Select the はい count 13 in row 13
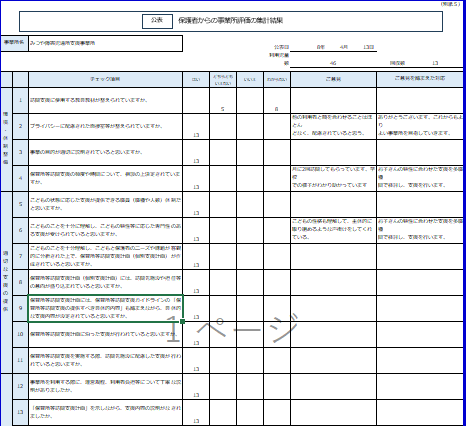This screenshot has height=426, width=466. 196,421
